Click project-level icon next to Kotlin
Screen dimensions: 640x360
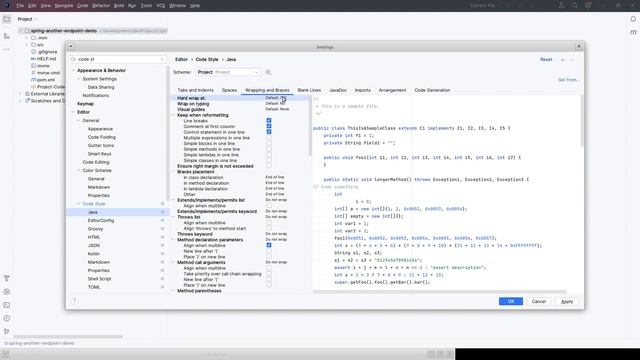[162, 254]
